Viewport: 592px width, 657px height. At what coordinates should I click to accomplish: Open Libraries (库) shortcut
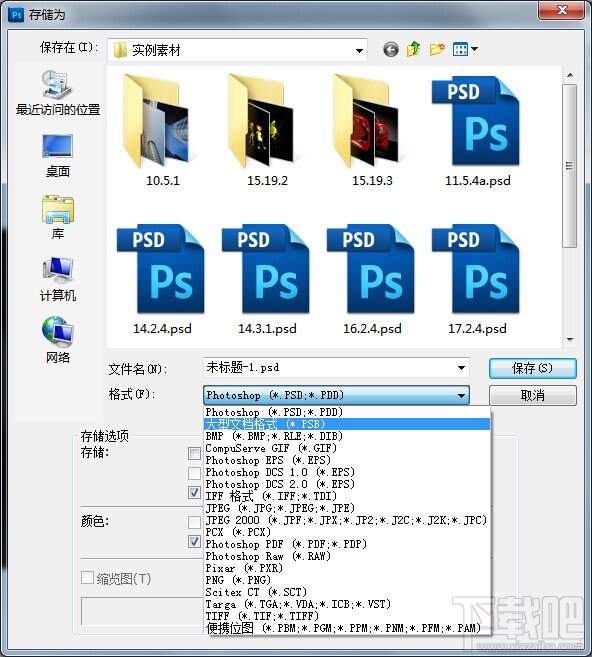click(58, 217)
